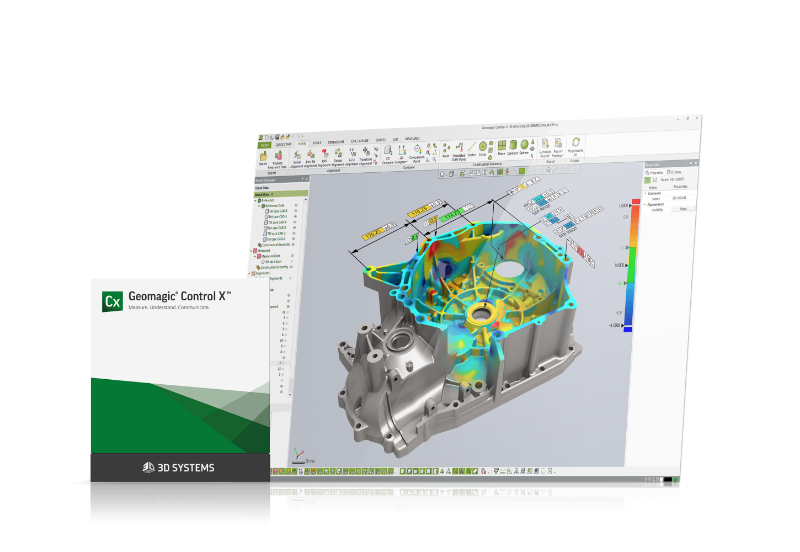Click the red top of color bar
This screenshot has width=800, height=552.
point(636,202)
